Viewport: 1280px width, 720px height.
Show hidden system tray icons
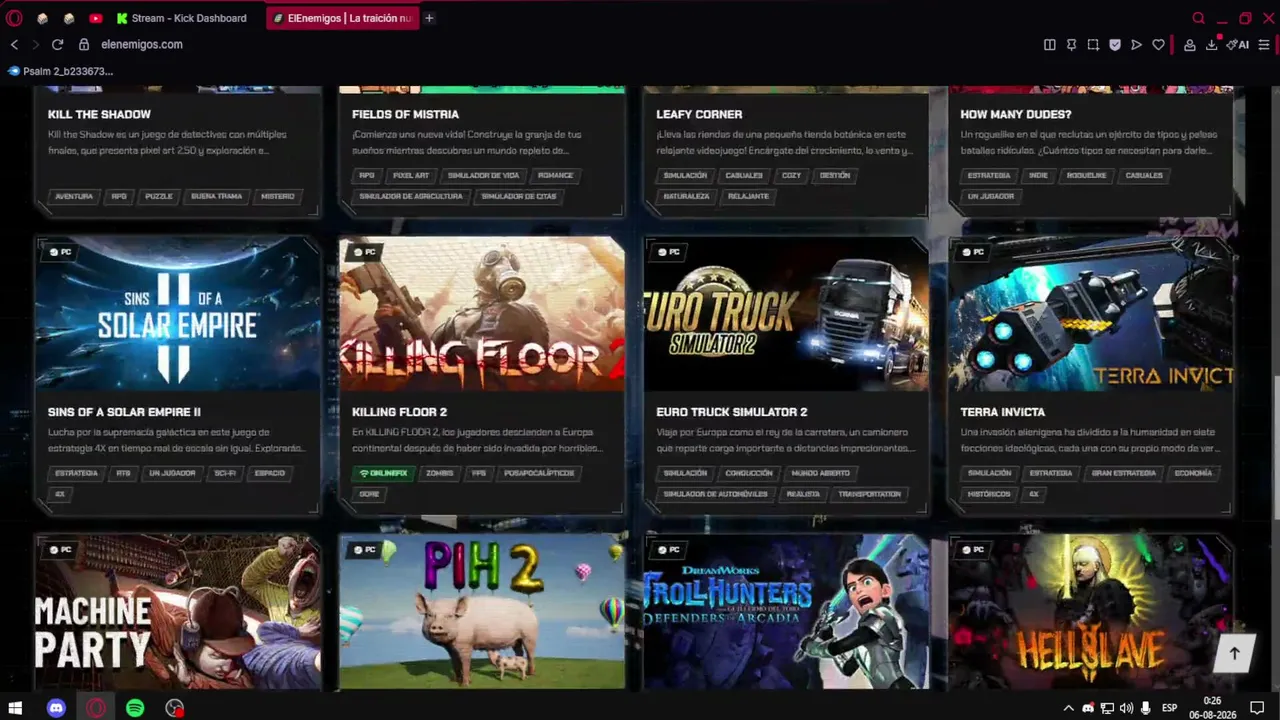pyautogui.click(x=1069, y=708)
